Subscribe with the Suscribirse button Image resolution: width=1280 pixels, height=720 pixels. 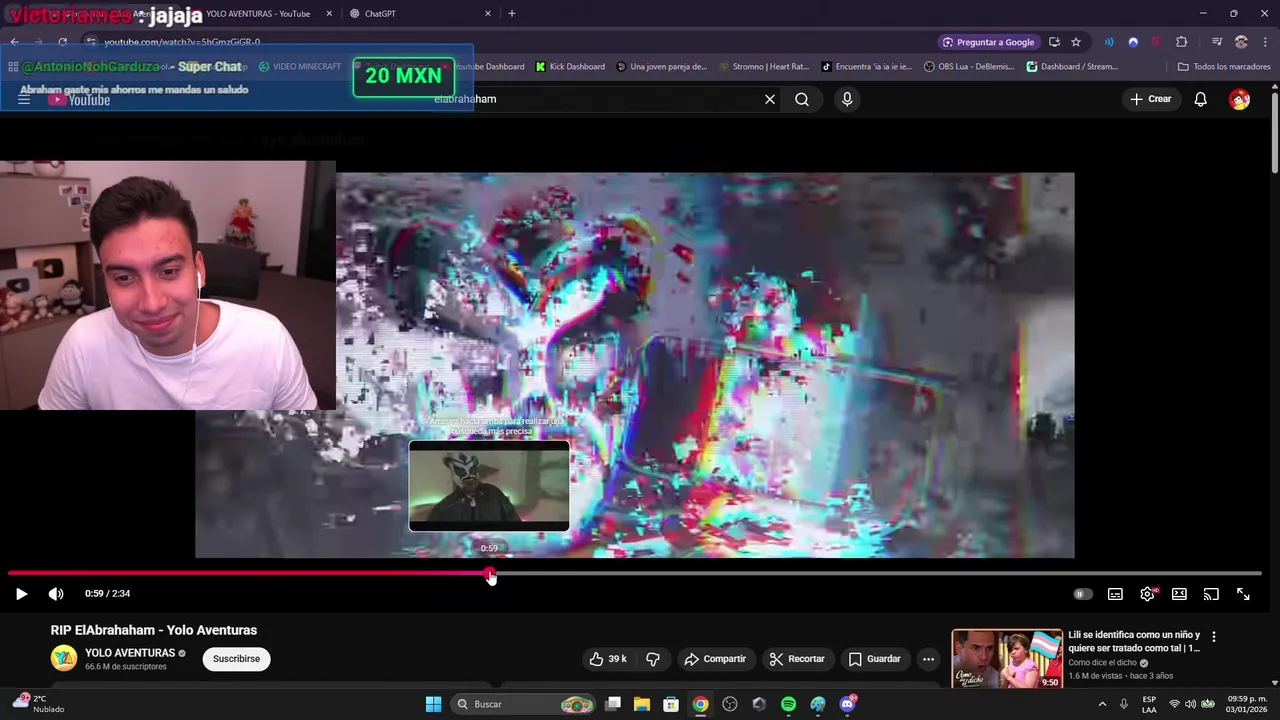point(236,659)
